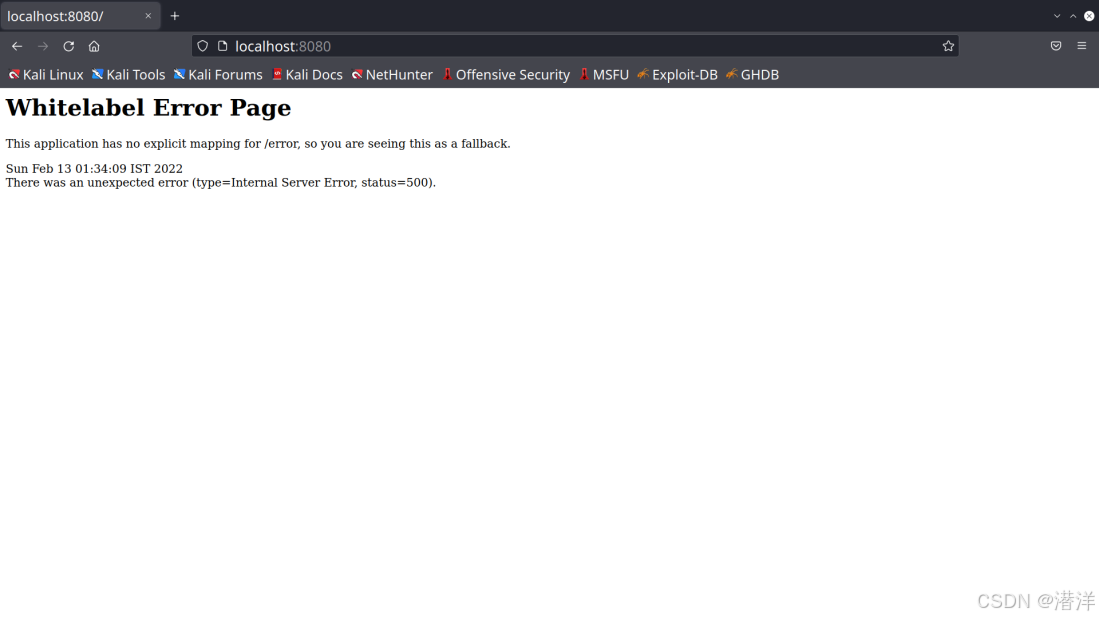Open GHDB bookmark
Viewport: 1099px width, 618px height.
point(752,75)
